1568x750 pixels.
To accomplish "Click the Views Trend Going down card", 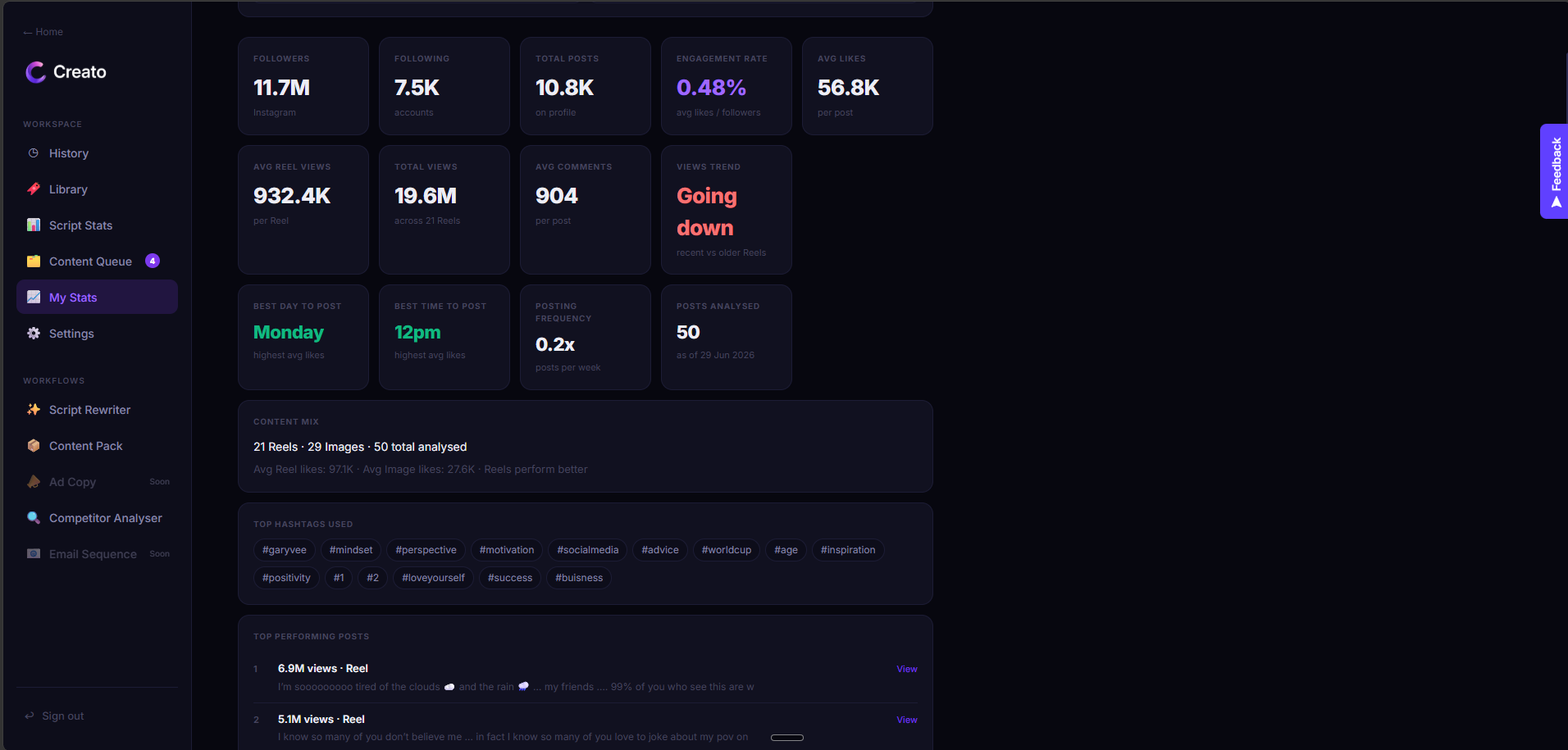I will click(x=727, y=210).
